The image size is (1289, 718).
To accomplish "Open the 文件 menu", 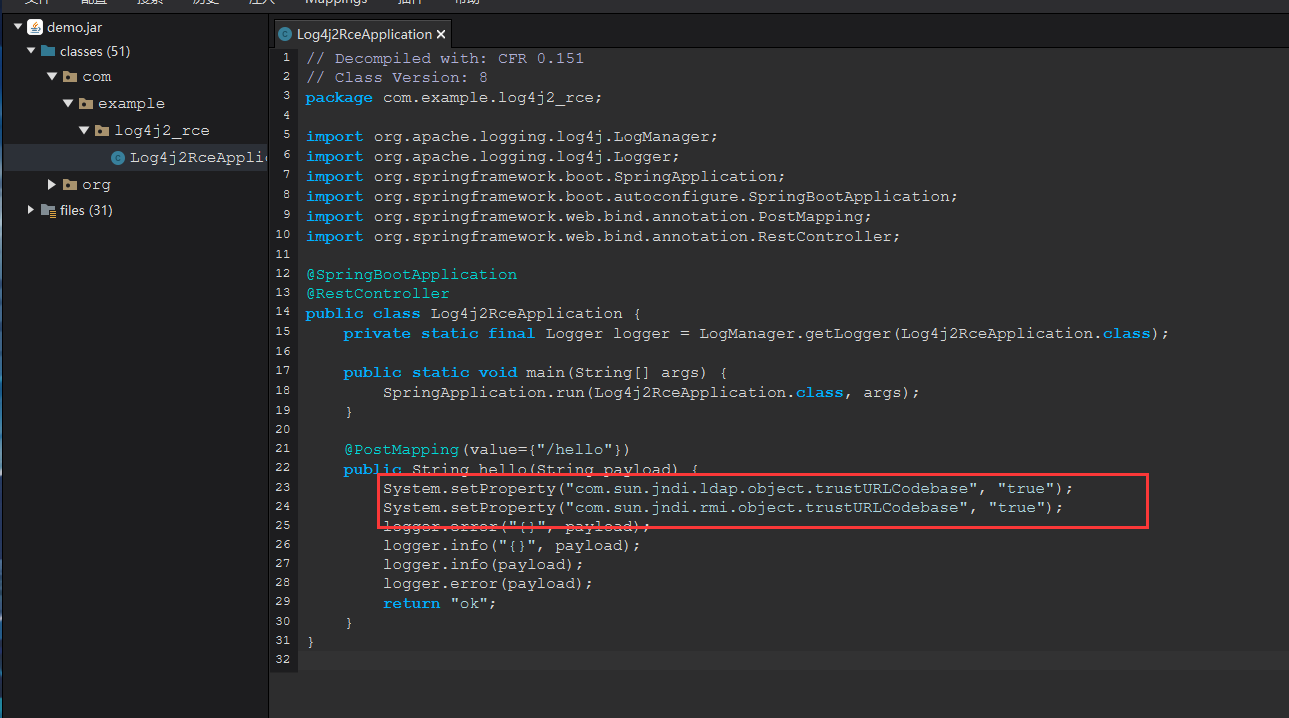I will coord(37,3).
